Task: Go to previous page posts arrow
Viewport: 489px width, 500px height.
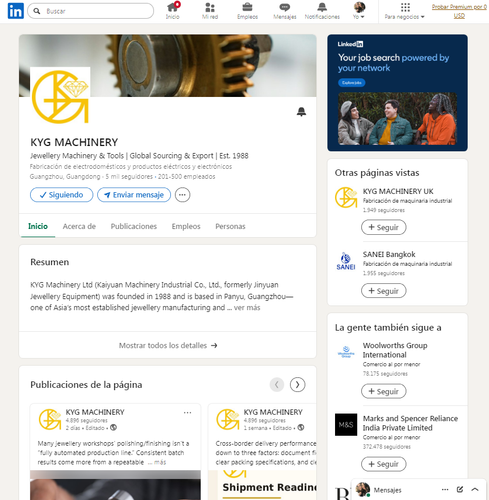Action: pyautogui.click(x=277, y=385)
